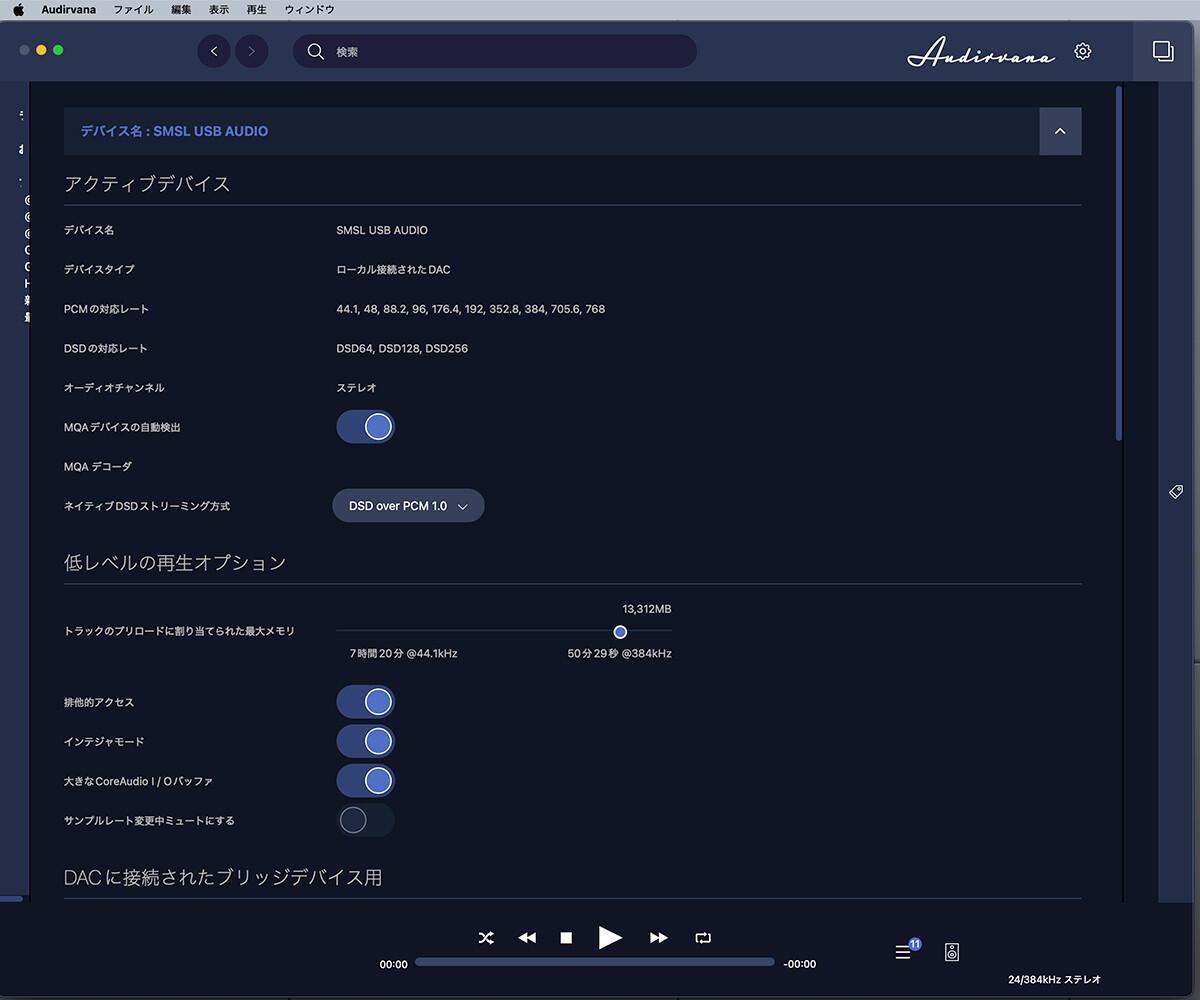This screenshot has height=1000, width=1200.
Task: Click the アクティブデバイス section heading
Action: pyautogui.click(x=147, y=184)
